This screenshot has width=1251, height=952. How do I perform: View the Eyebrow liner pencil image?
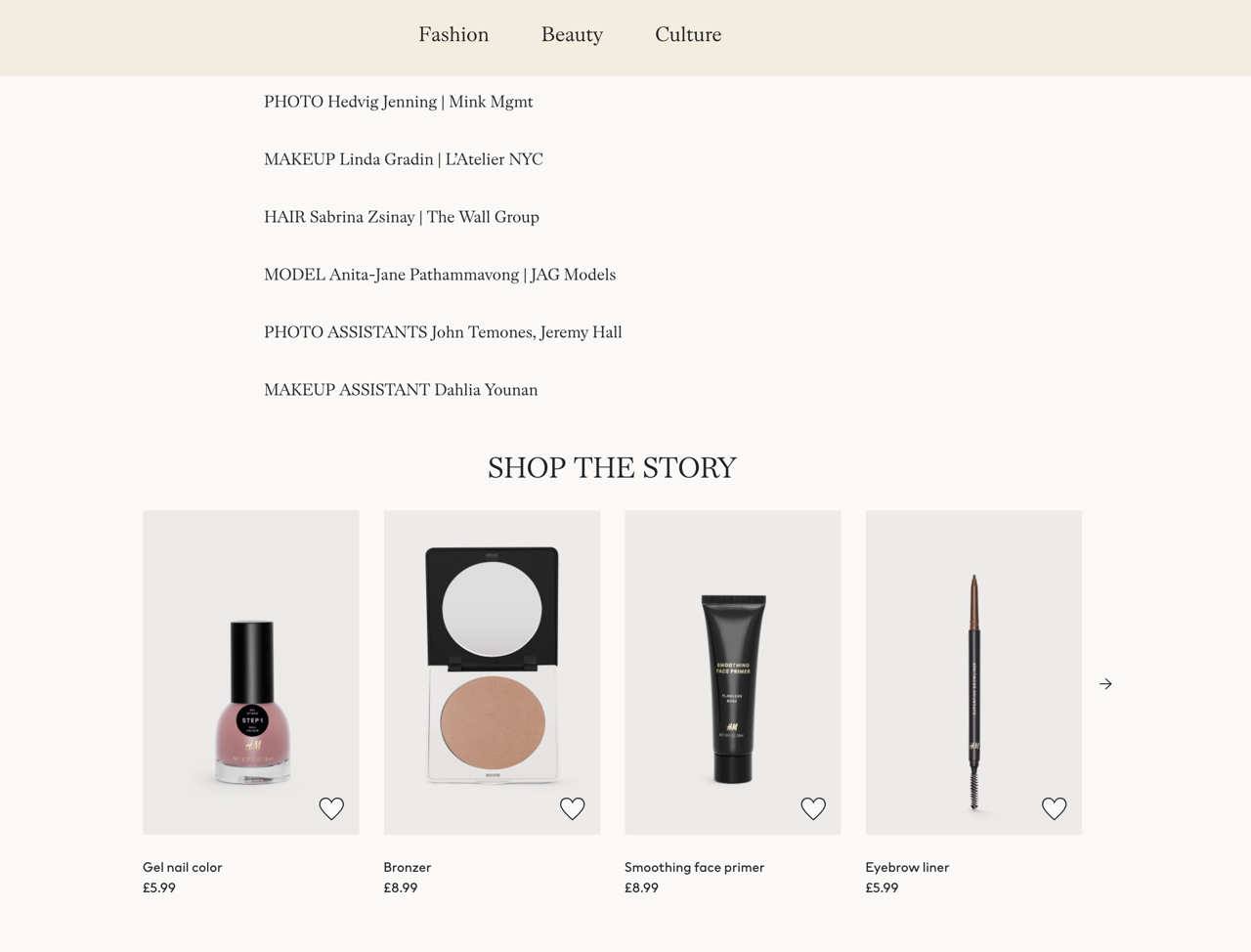pos(973,672)
